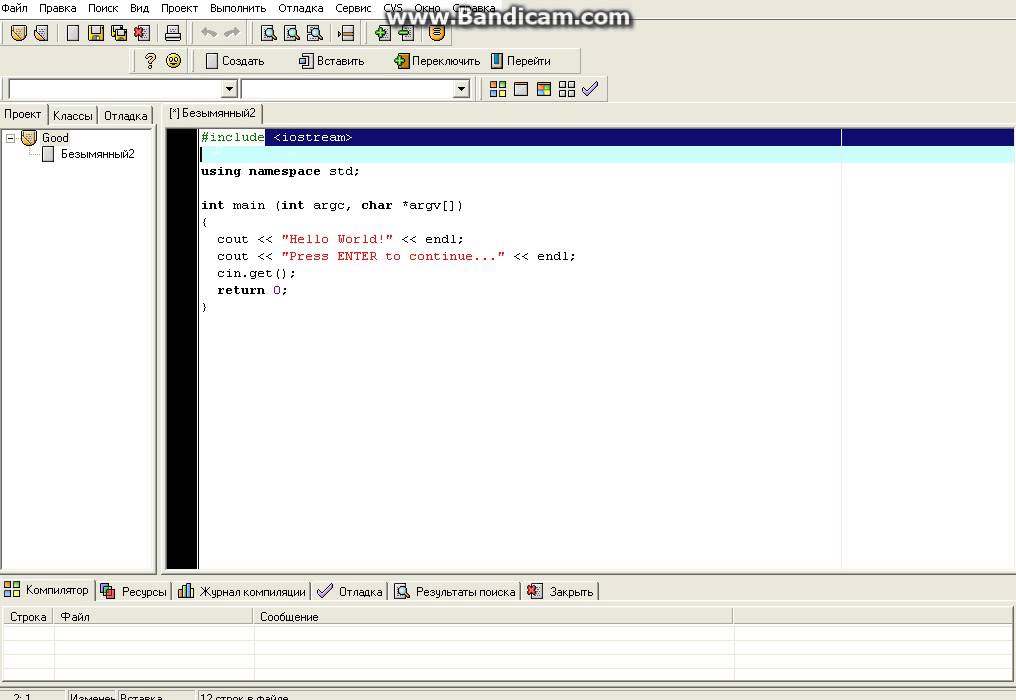Save the file with the floppy disk icon

[x=96, y=32]
